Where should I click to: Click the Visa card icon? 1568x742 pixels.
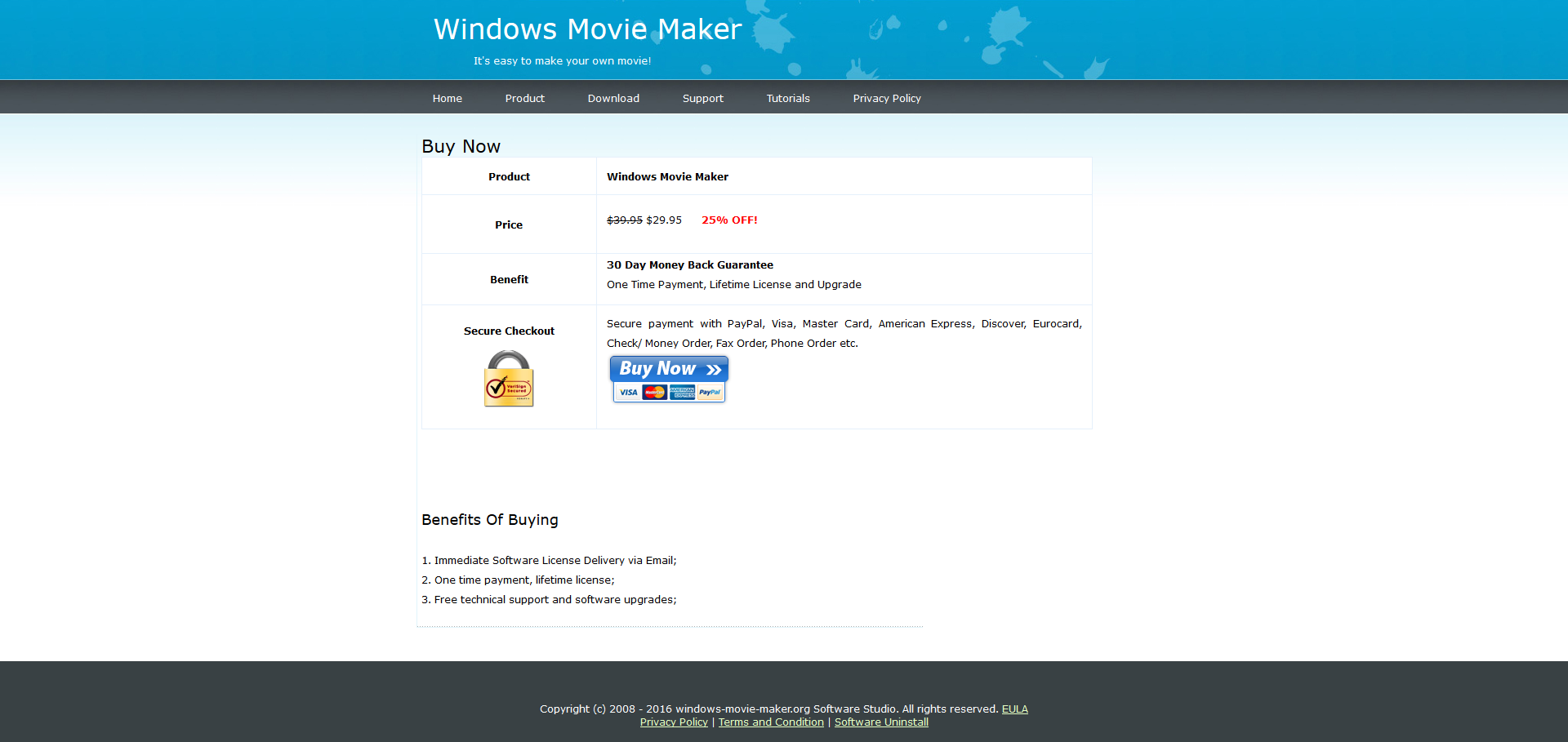pyautogui.click(x=628, y=393)
